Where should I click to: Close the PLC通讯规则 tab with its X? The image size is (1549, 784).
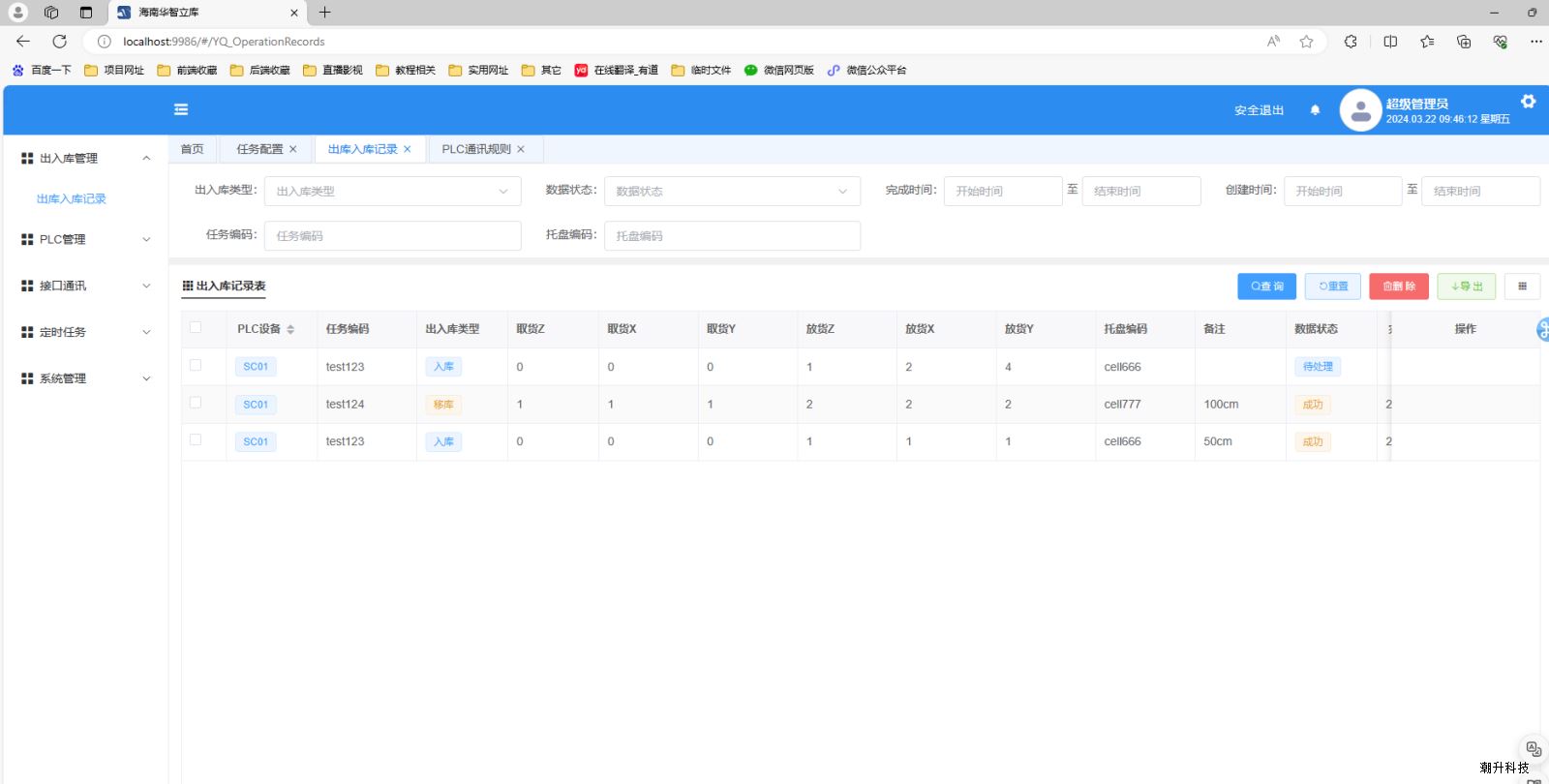[521, 149]
